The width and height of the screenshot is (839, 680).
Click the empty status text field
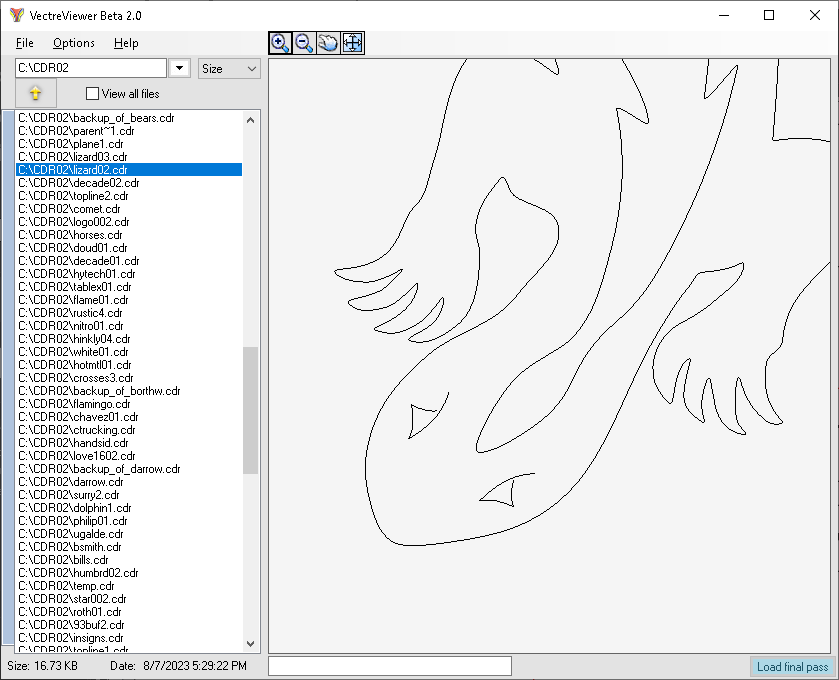(x=390, y=666)
